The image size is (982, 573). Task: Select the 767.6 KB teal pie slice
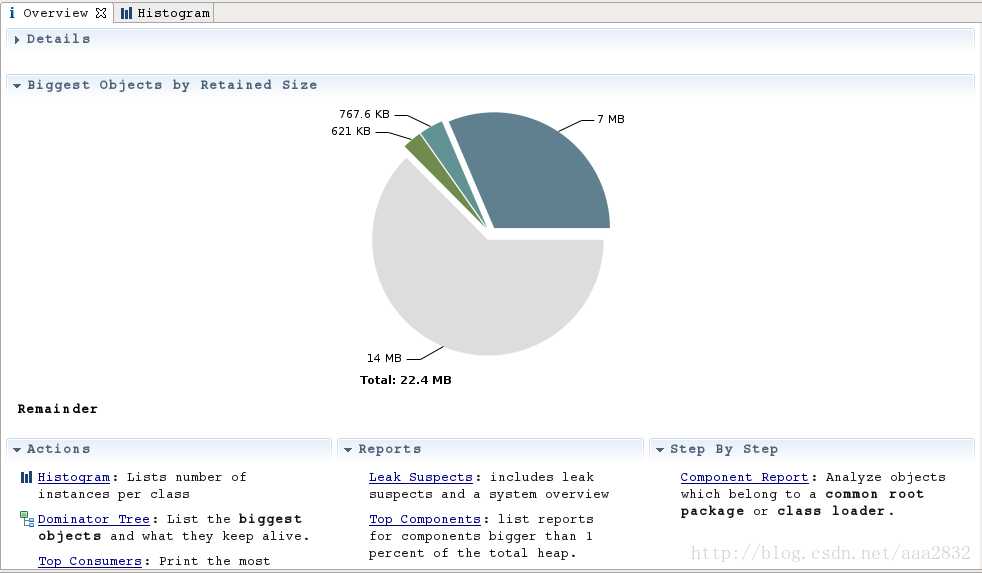(x=445, y=153)
